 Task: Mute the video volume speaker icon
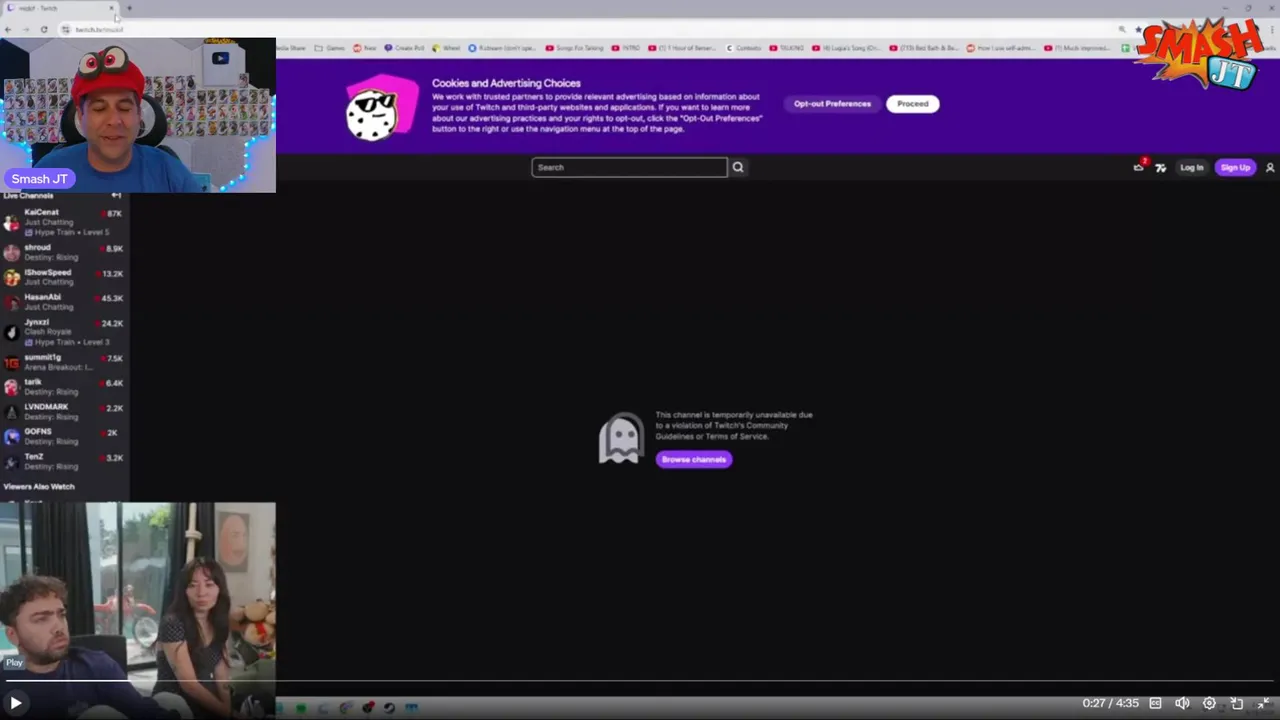1182,703
